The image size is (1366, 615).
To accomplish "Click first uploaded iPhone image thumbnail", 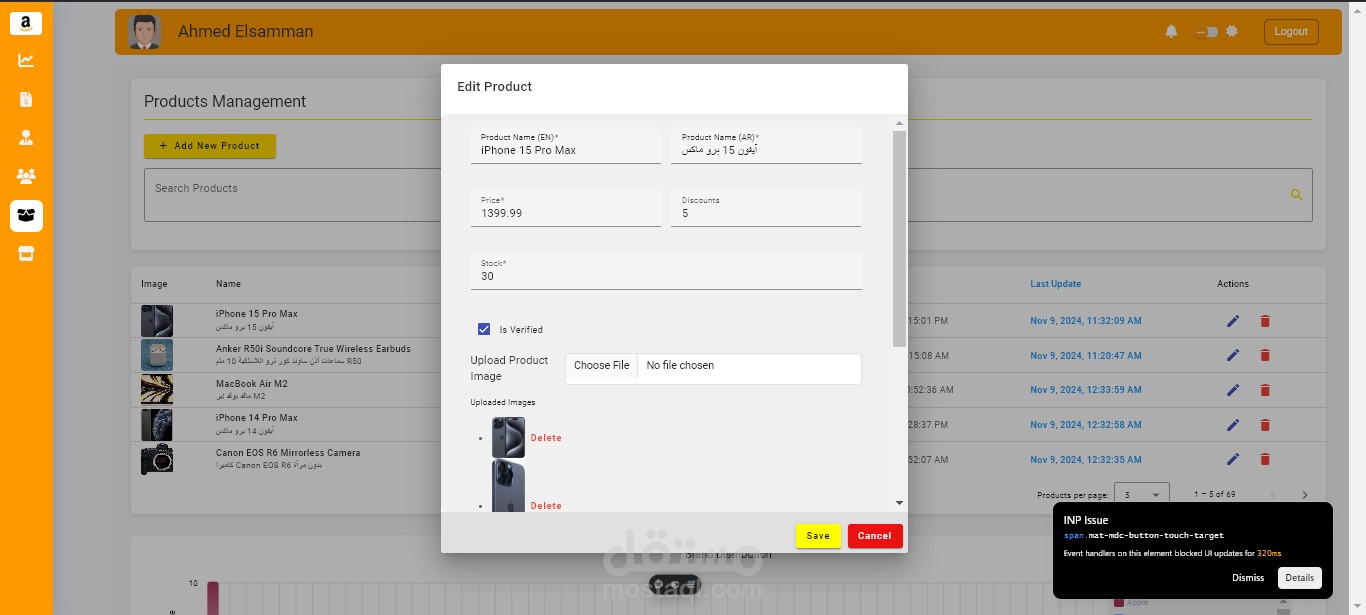I will click(508, 438).
